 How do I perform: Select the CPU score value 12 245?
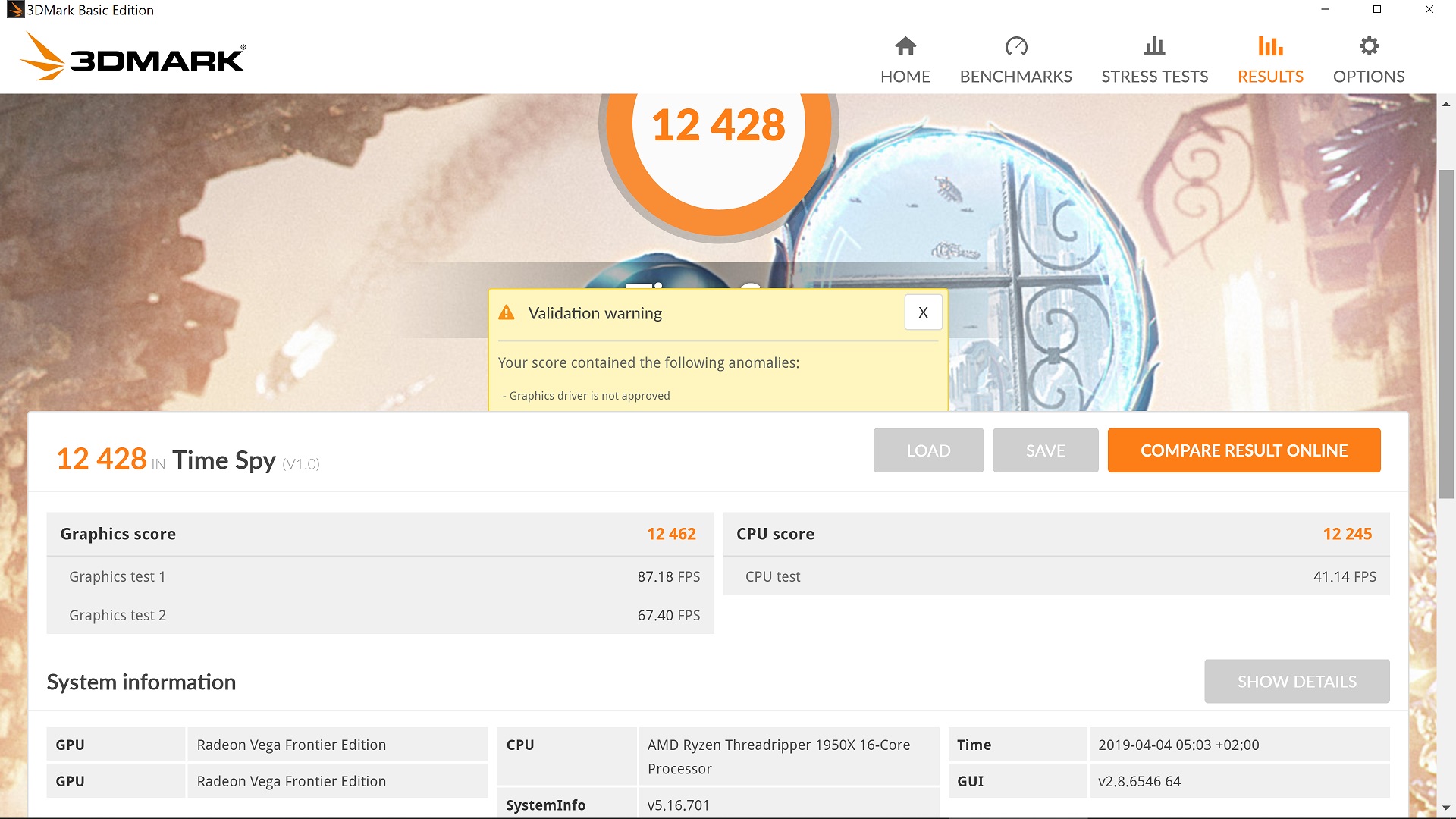[x=1348, y=534]
